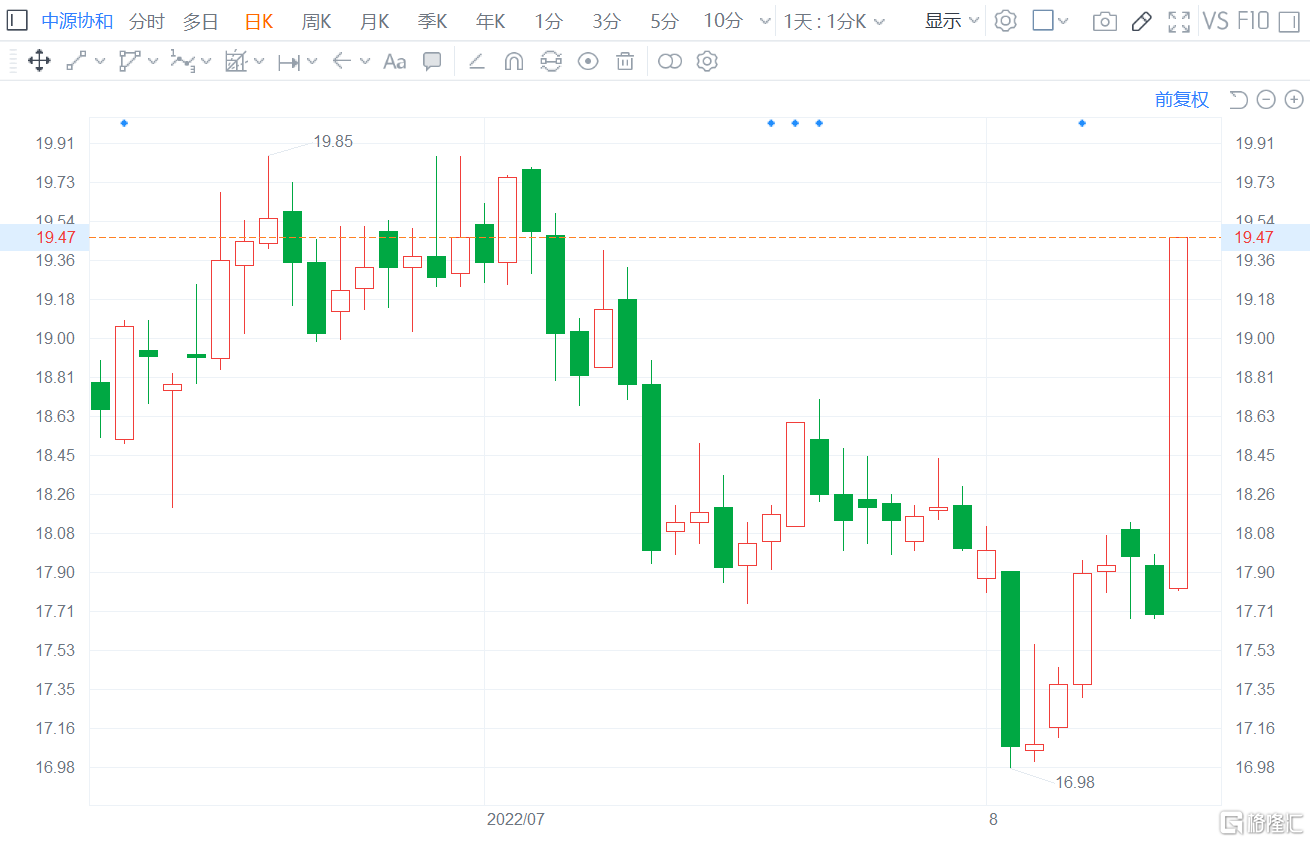Viewport: 1310px width, 842px height.
Task: Select the range measurement tool
Action: tap(289, 61)
